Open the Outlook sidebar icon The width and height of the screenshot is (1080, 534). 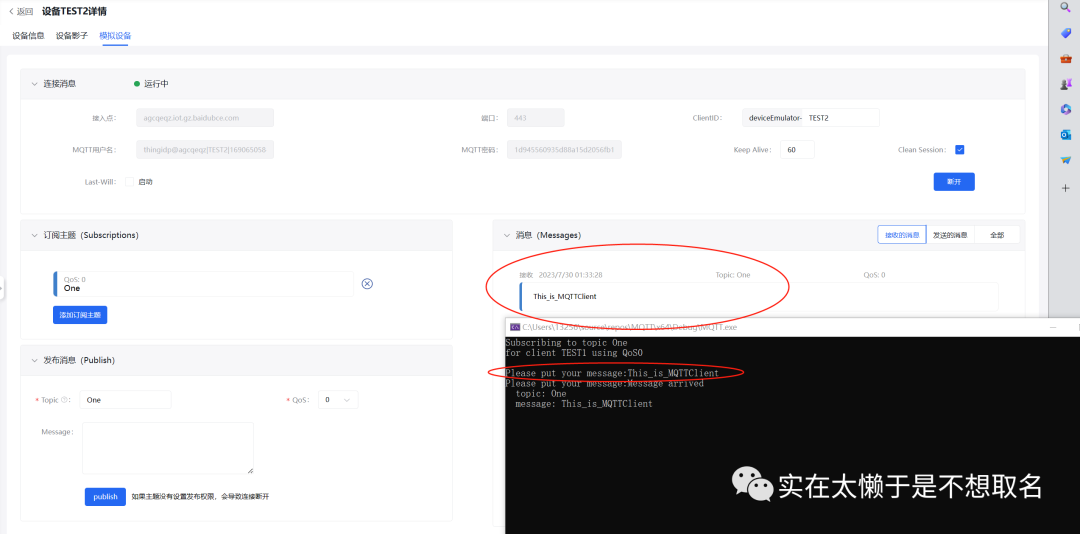tap(1065, 134)
